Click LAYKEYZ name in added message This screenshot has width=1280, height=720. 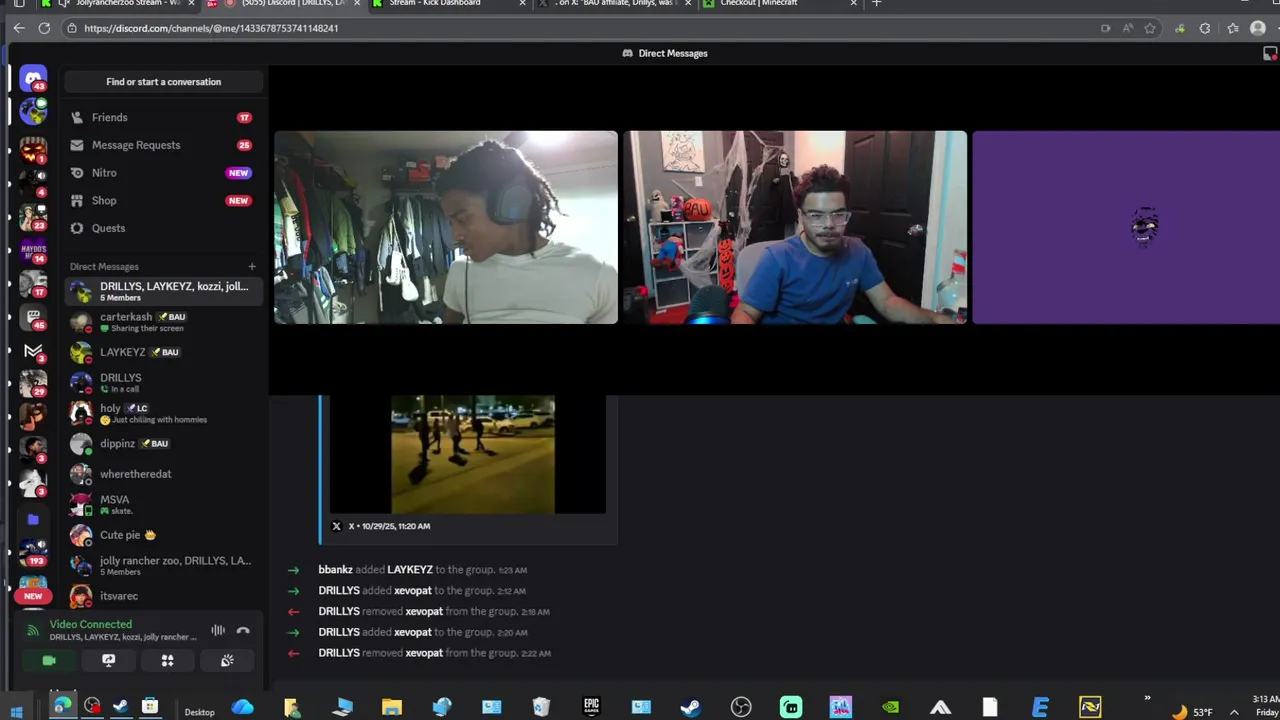pos(410,570)
